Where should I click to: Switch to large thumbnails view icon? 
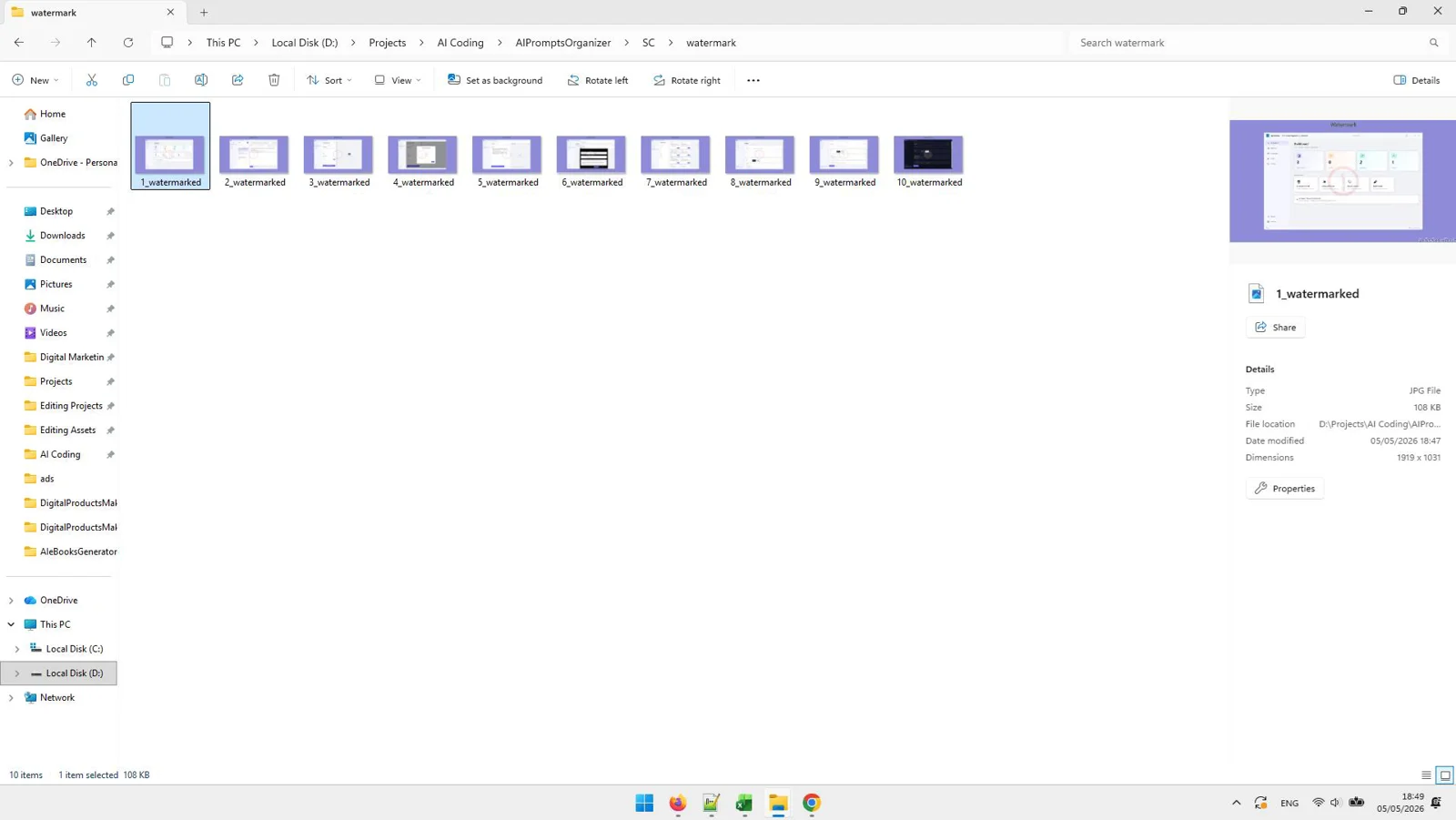click(1445, 775)
